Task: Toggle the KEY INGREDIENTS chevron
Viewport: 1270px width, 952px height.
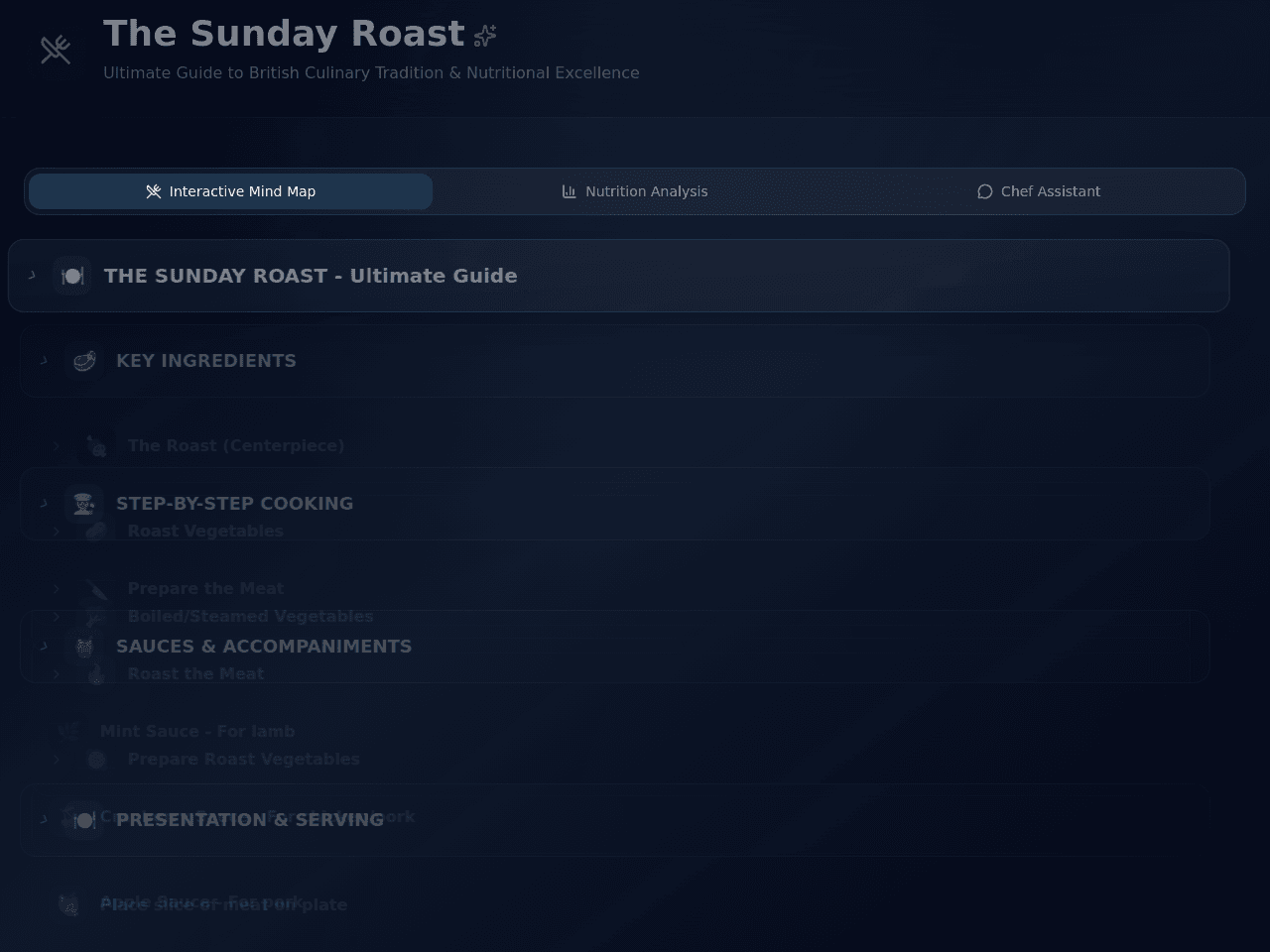Action: pyautogui.click(x=44, y=361)
